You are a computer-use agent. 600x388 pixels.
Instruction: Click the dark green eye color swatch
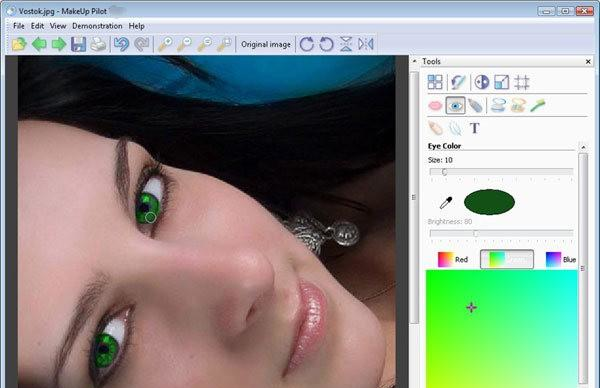point(489,202)
